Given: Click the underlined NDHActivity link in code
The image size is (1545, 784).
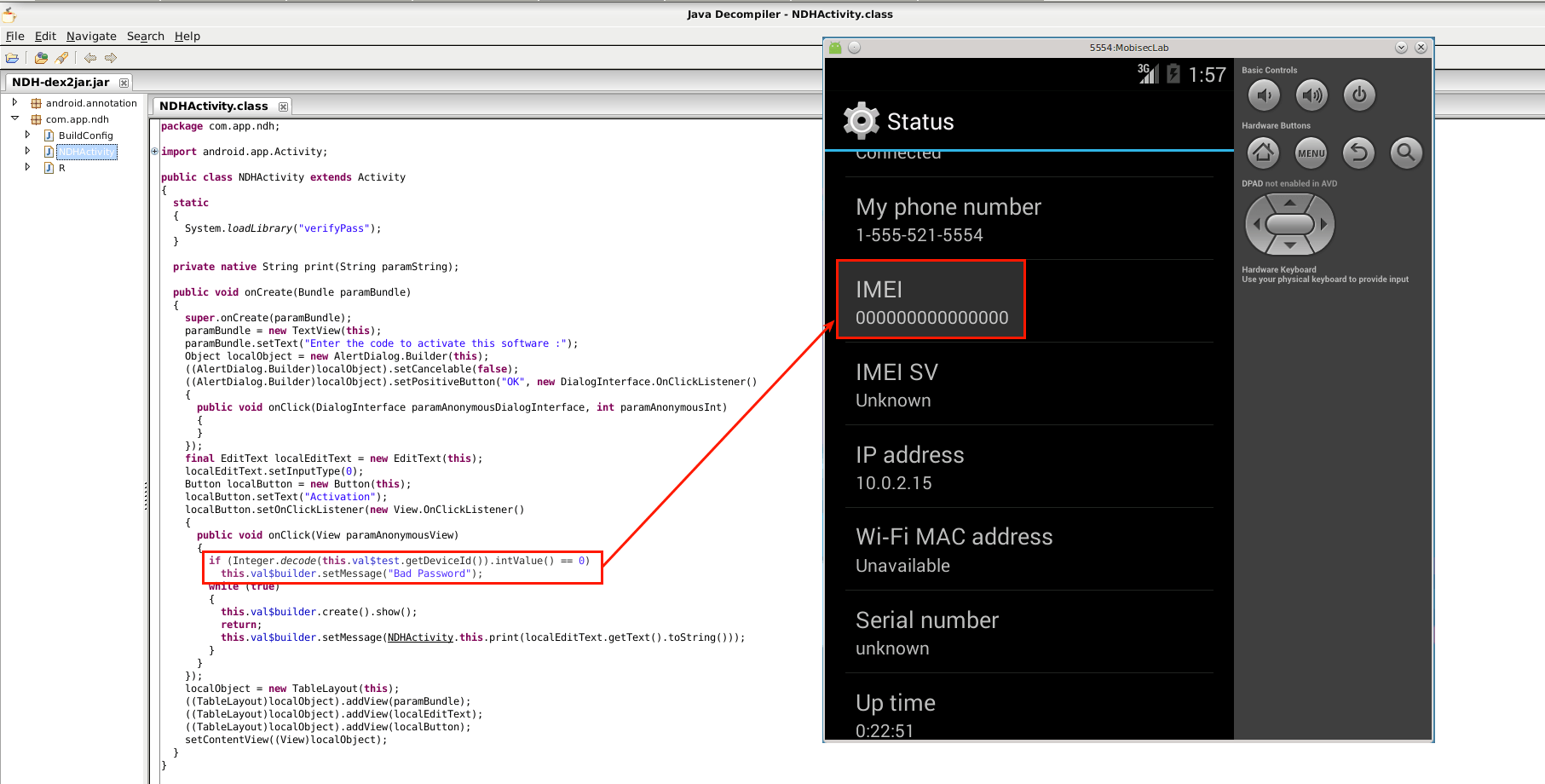Looking at the screenshot, I should click(x=420, y=637).
